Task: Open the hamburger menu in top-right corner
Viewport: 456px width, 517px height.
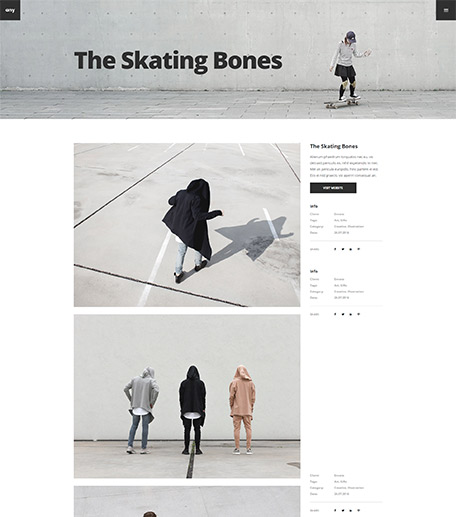Action: tap(446, 10)
